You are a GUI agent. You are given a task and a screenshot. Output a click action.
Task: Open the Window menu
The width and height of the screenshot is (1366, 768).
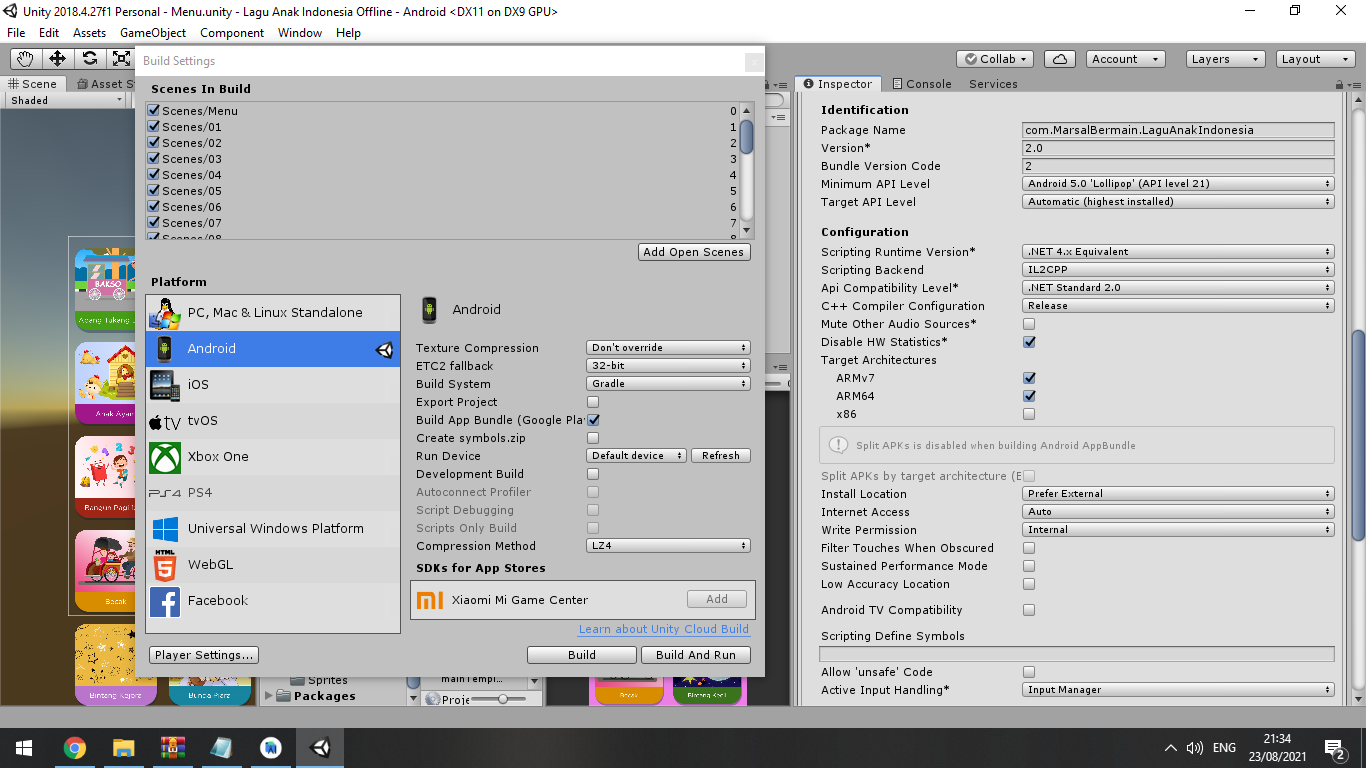pos(300,33)
